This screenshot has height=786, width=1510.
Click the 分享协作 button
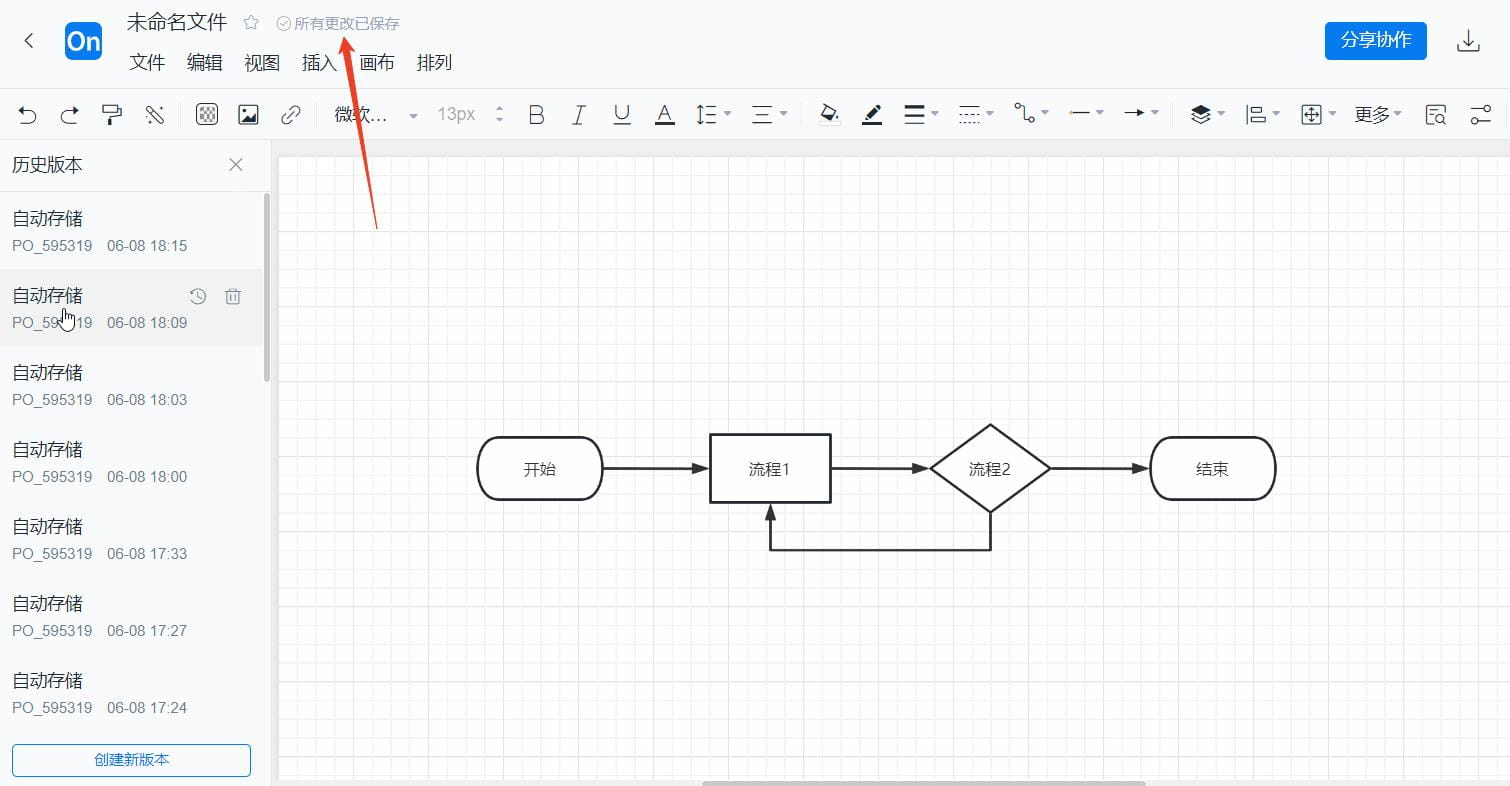click(x=1374, y=41)
